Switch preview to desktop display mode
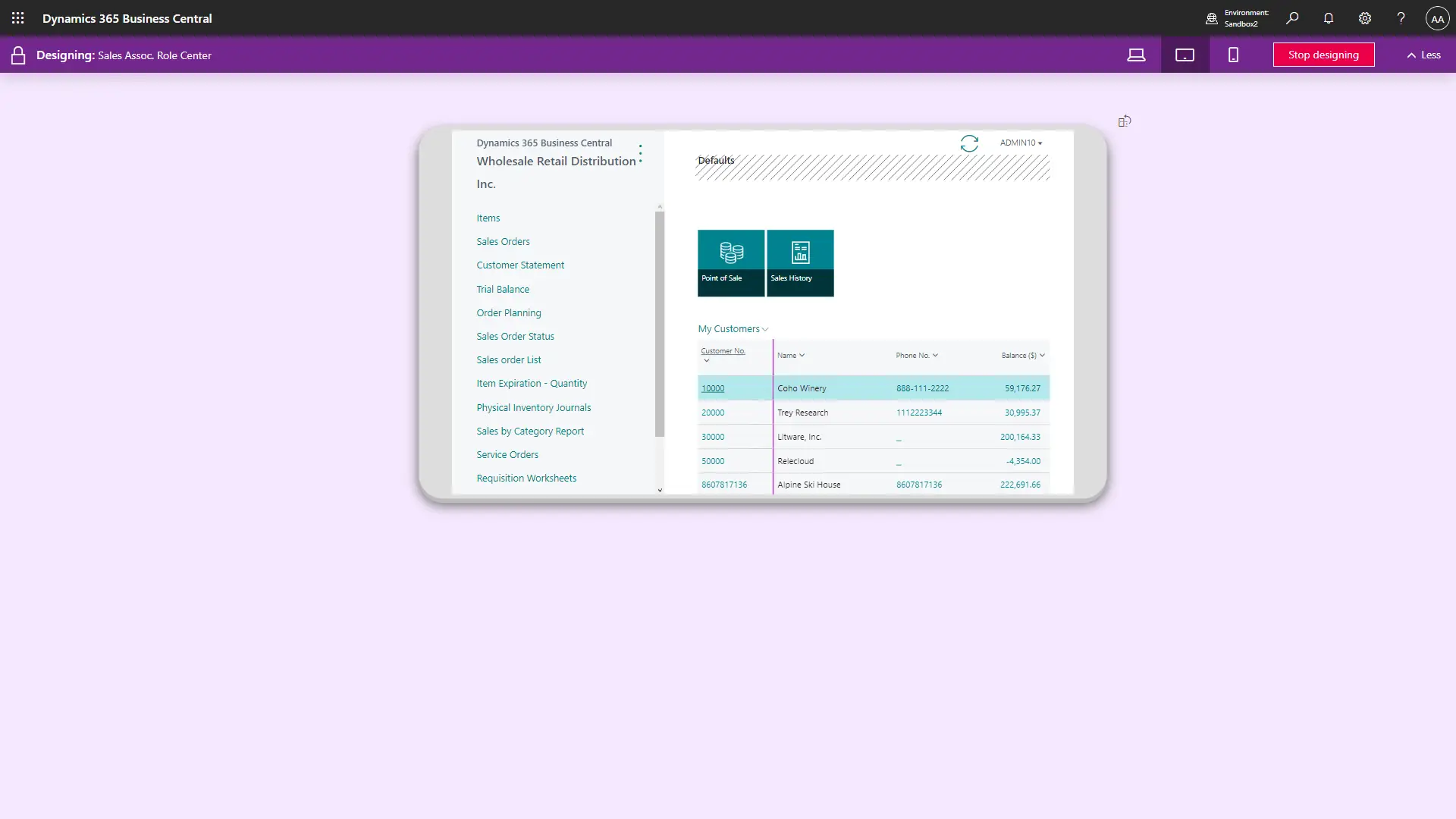1456x819 pixels. pos(1136,55)
